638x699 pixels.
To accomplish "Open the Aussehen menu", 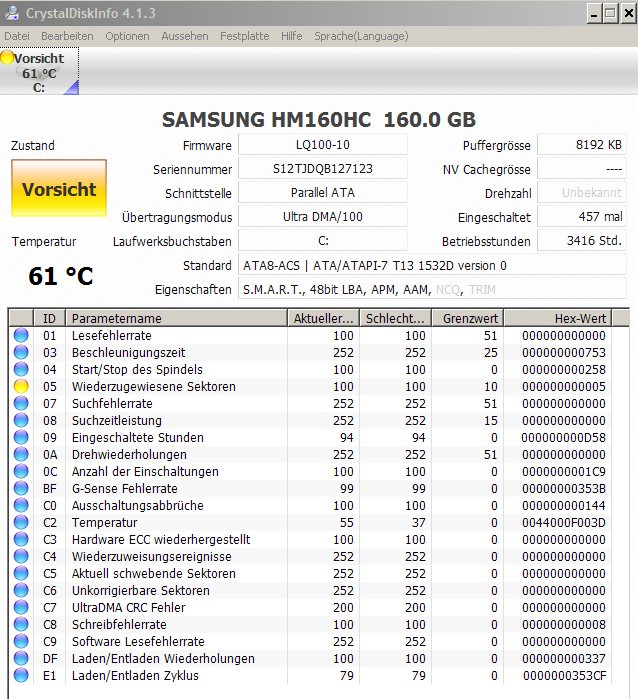I will pos(185,36).
